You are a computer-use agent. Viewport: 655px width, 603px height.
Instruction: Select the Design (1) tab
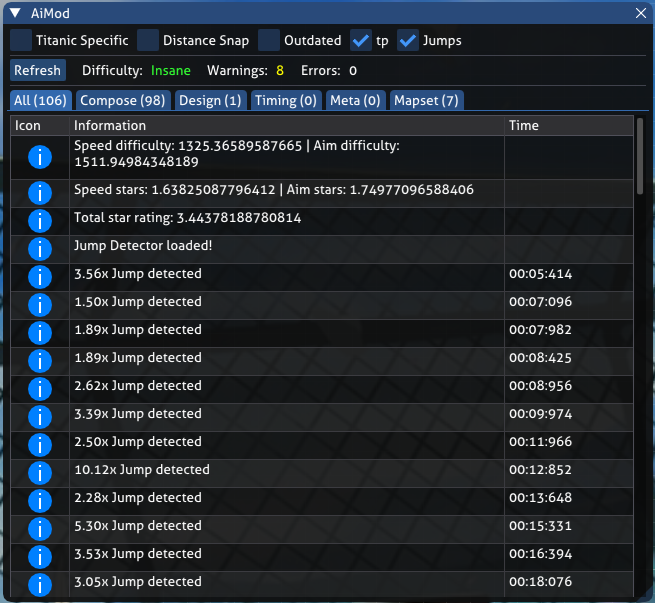pos(211,100)
